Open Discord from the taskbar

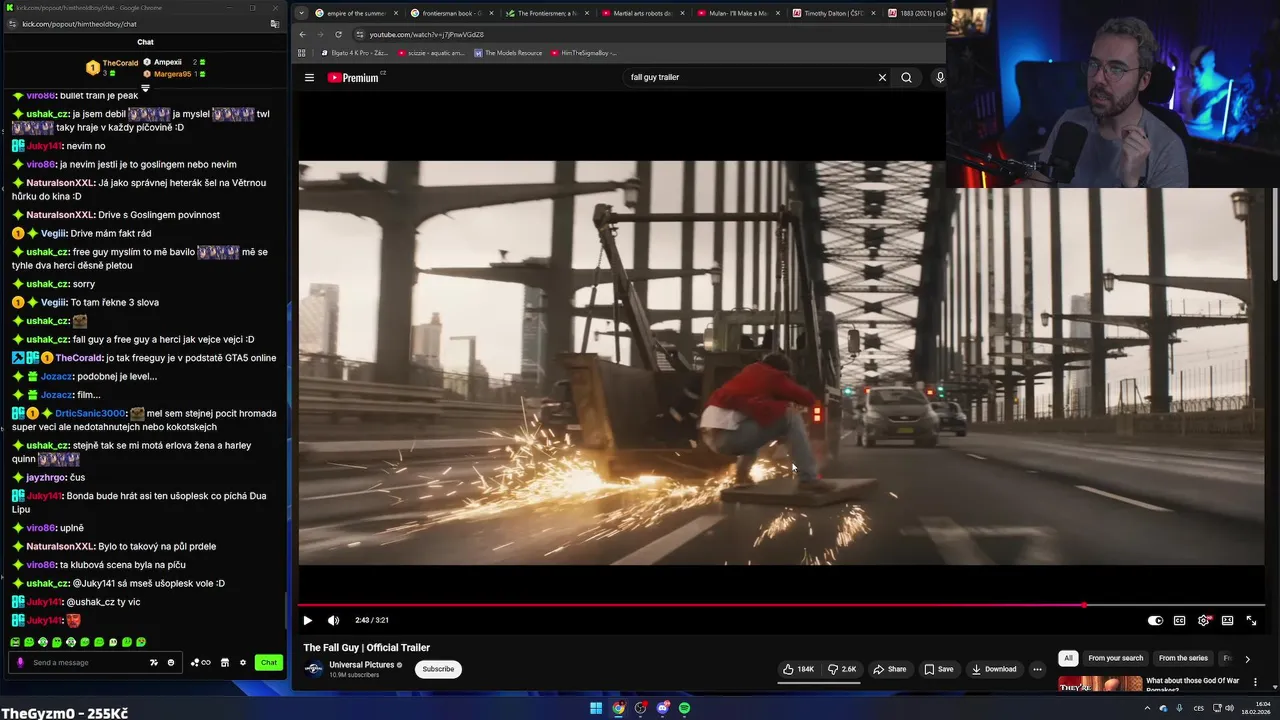tap(662, 708)
